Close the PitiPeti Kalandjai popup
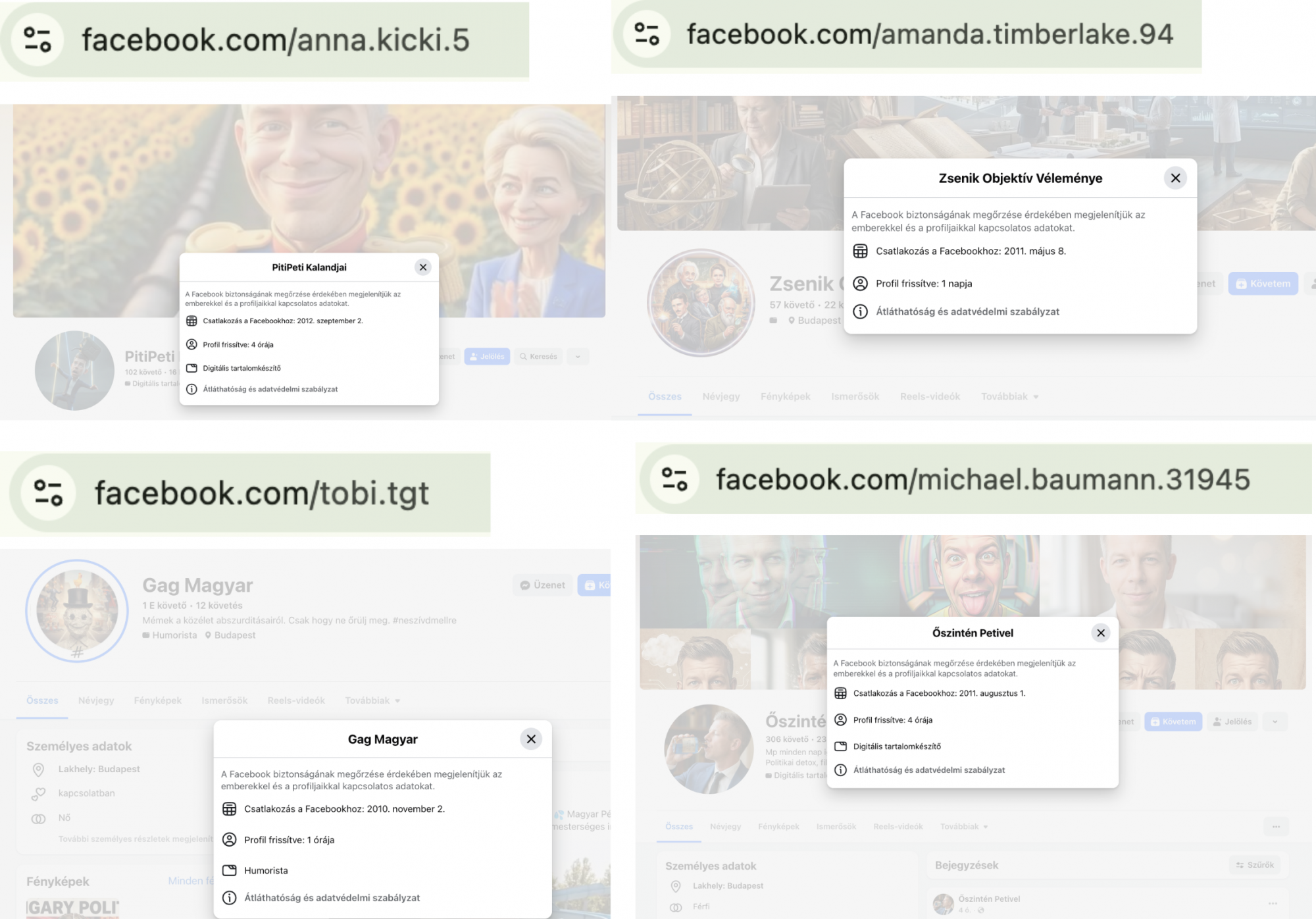 coord(423,267)
